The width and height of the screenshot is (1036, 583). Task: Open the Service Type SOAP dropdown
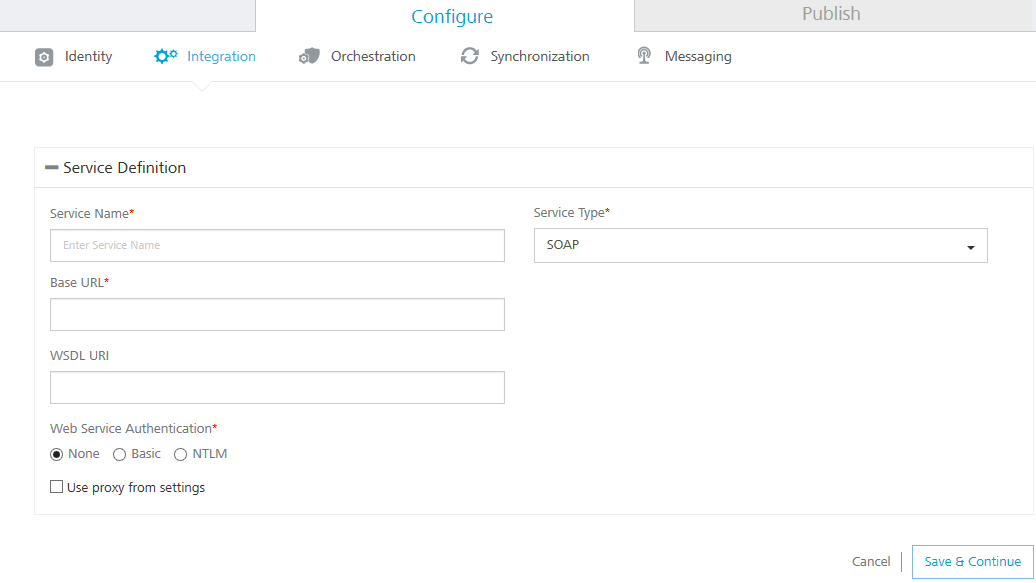click(x=760, y=245)
